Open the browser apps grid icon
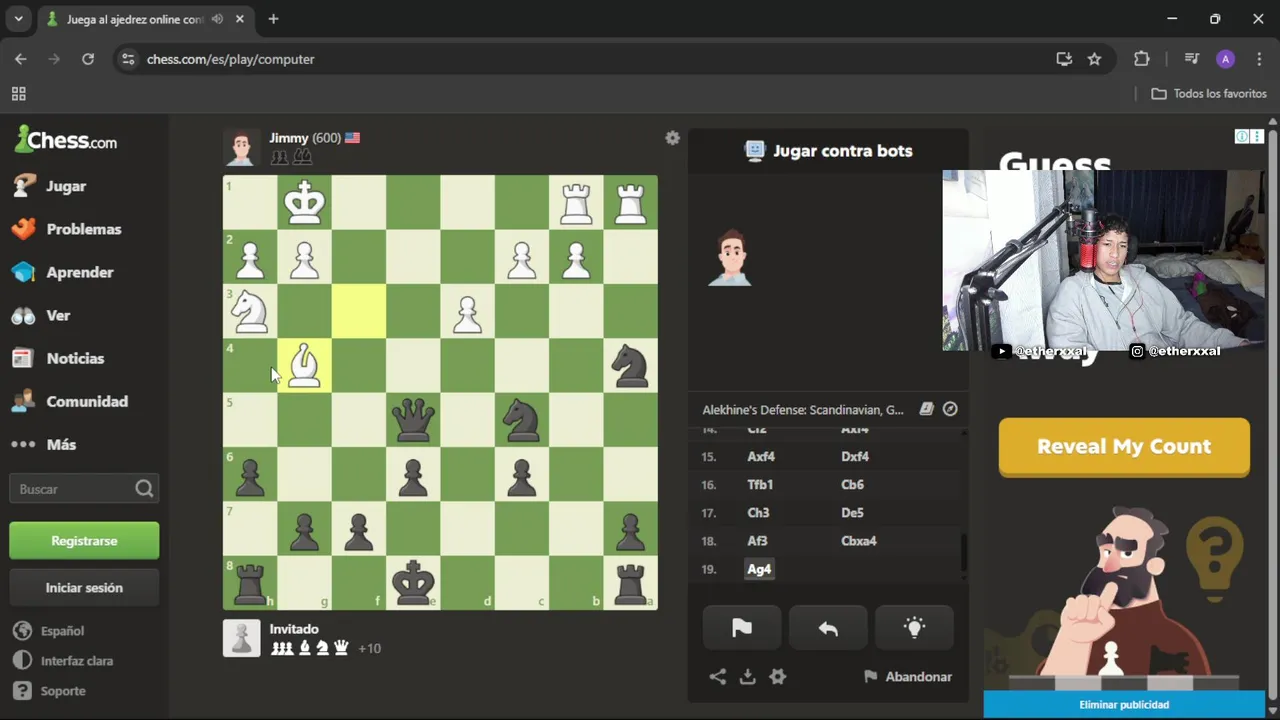 click(18, 93)
